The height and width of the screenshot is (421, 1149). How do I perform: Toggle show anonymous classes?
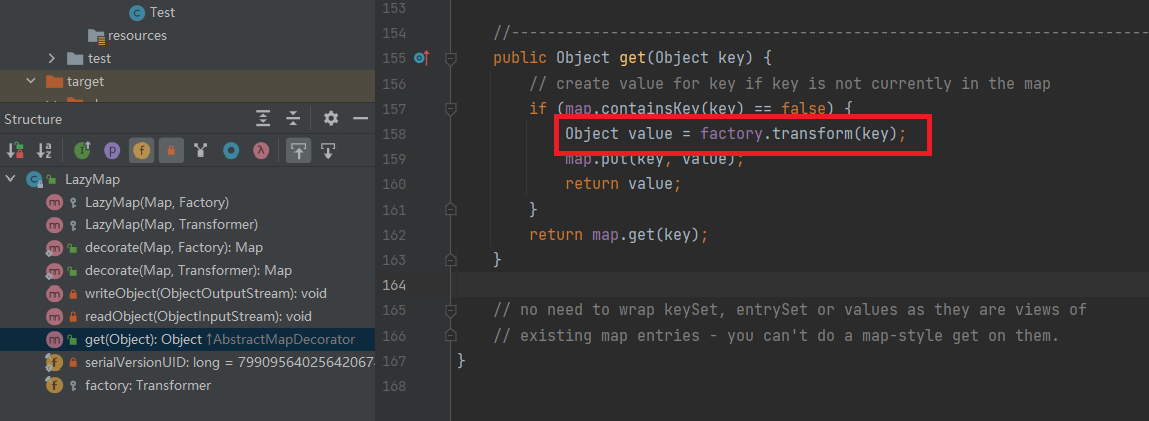231,151
